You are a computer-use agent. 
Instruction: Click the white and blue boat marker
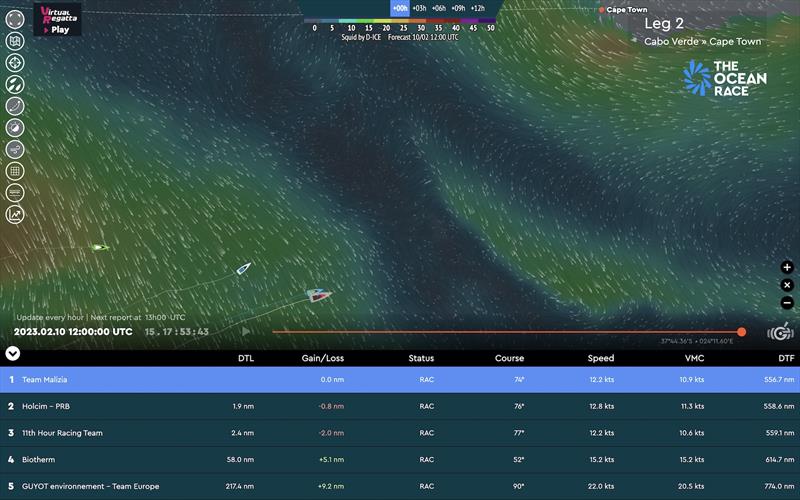point(243,268)
